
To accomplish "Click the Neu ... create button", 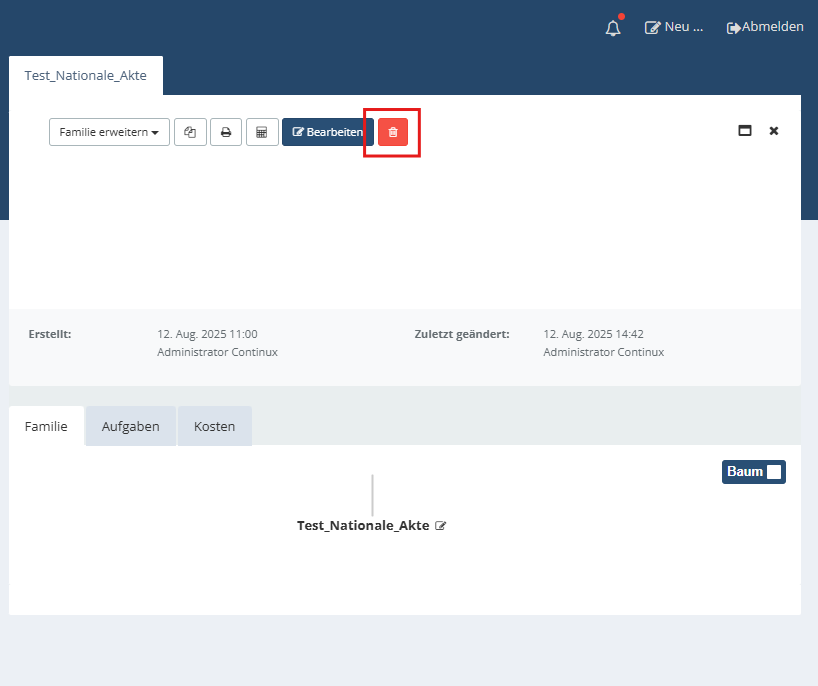I will (x=674, y=27).
